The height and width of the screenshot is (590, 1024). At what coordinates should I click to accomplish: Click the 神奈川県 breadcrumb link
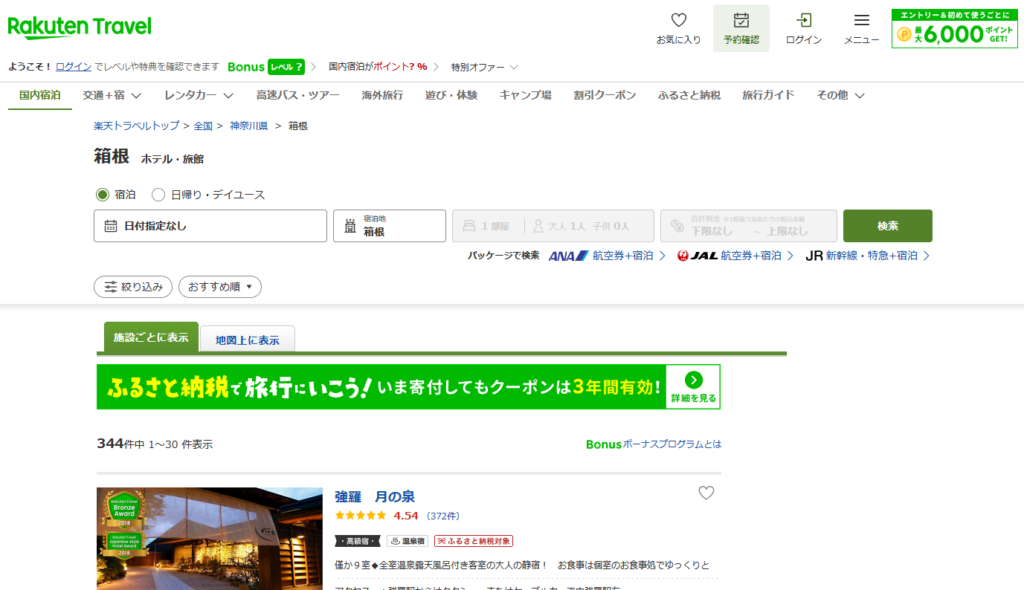pos(249,126)
